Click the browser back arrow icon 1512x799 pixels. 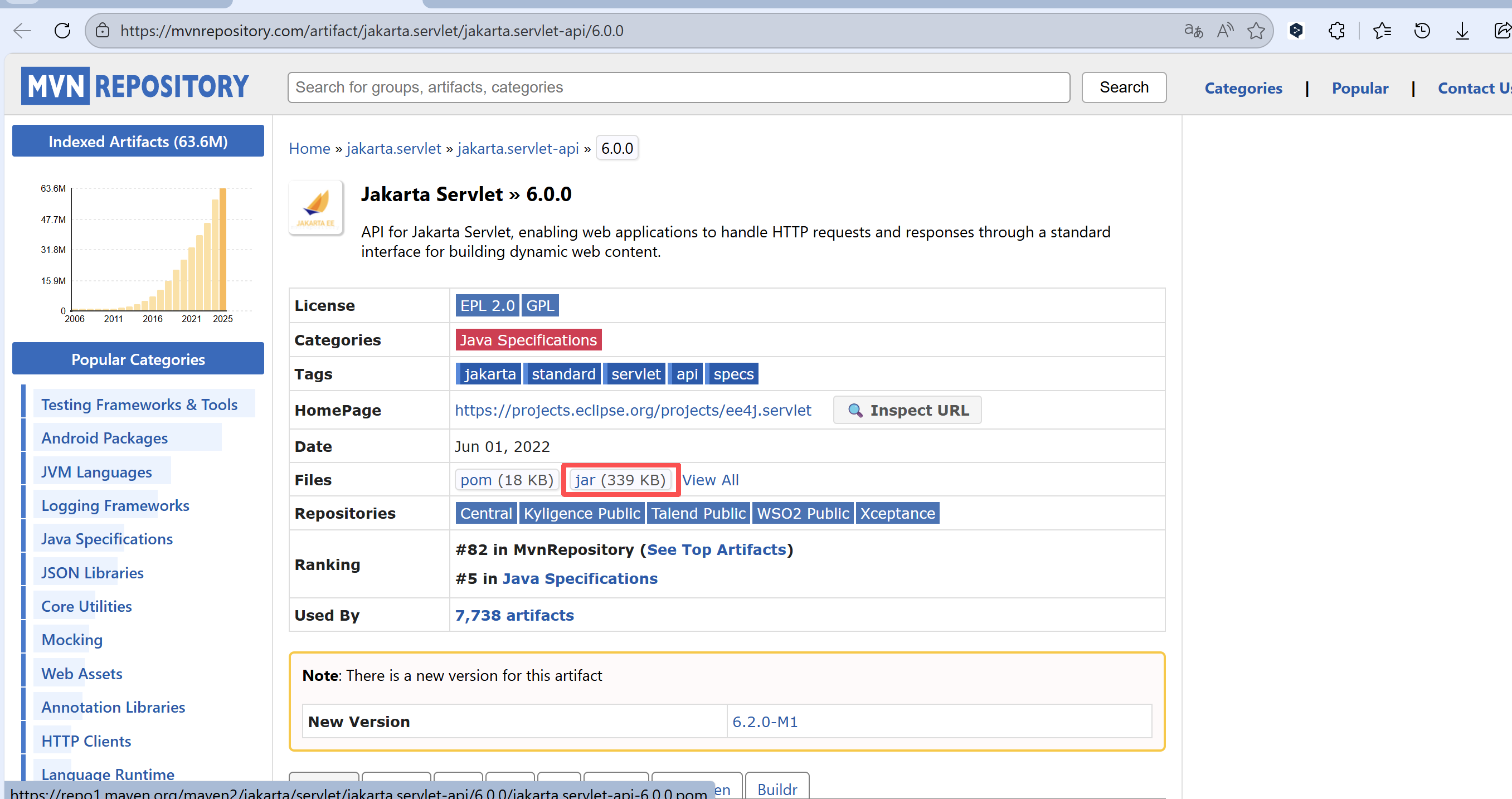click(x=22, y=31)
